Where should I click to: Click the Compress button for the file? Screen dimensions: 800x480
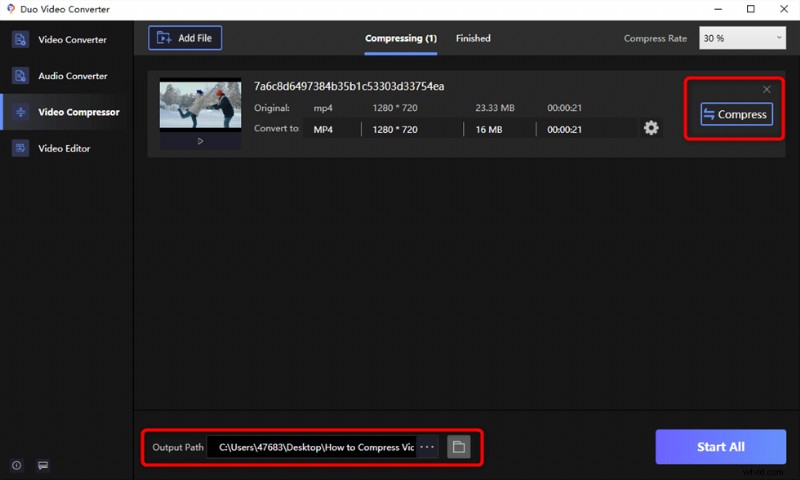tap(736, 114)
